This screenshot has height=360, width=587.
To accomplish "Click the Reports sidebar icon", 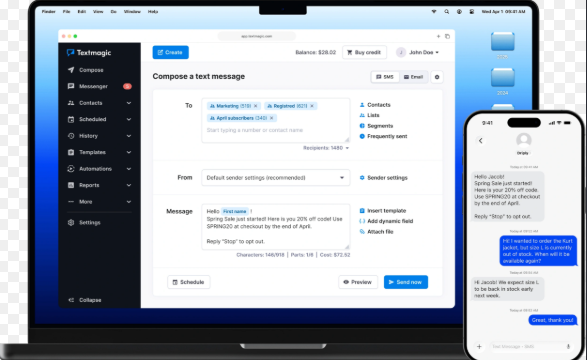I will tap(71, 185).
